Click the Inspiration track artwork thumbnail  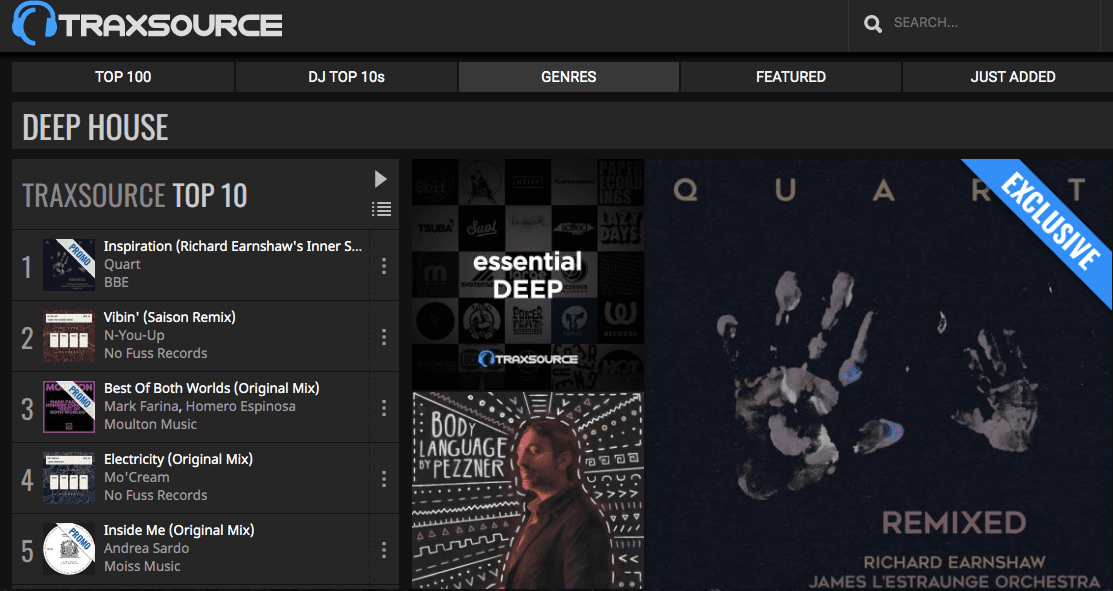pos(69,265)
